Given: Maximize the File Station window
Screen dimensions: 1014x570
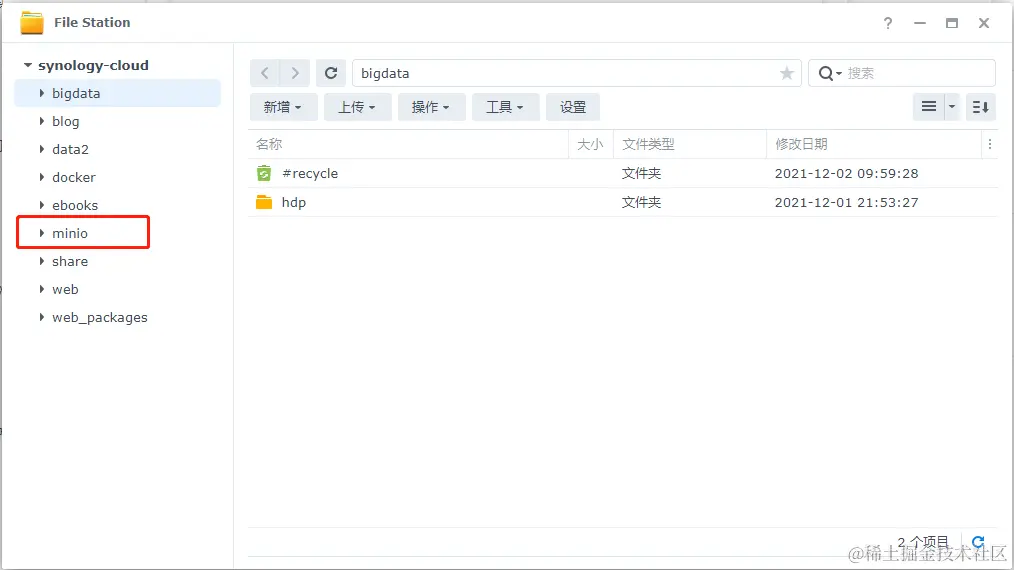Looking at the screenshot, I should point(952,23).
